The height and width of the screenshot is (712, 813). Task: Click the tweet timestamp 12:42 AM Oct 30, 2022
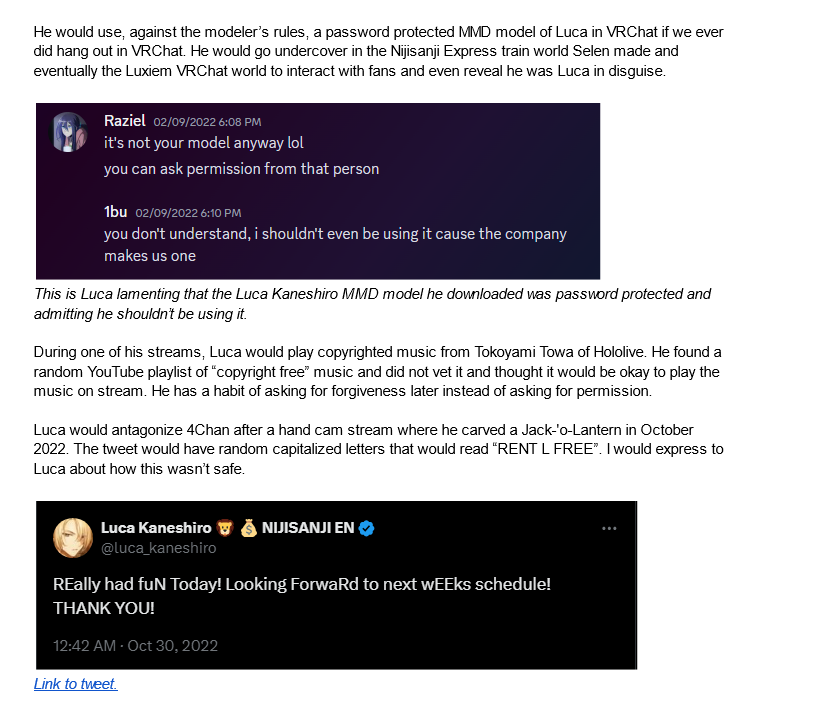coord(135,645)
